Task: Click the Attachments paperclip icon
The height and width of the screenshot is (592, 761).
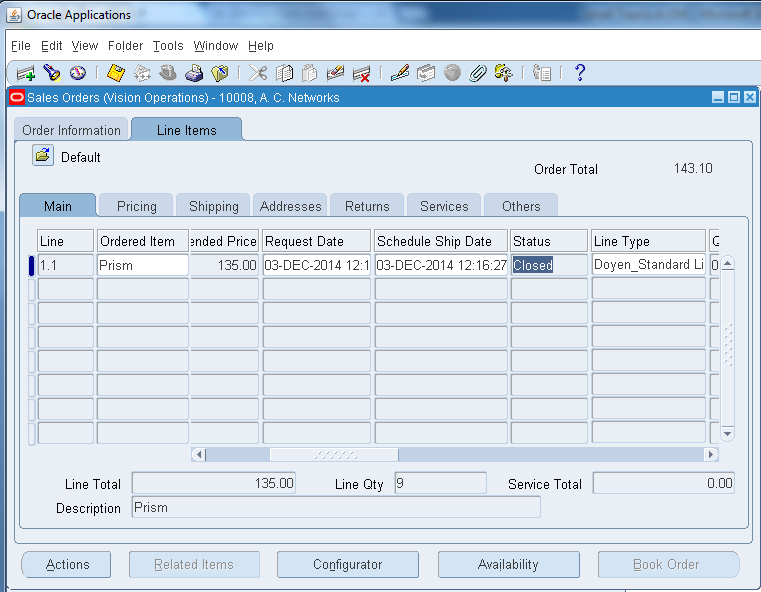Action: [478, 73]
